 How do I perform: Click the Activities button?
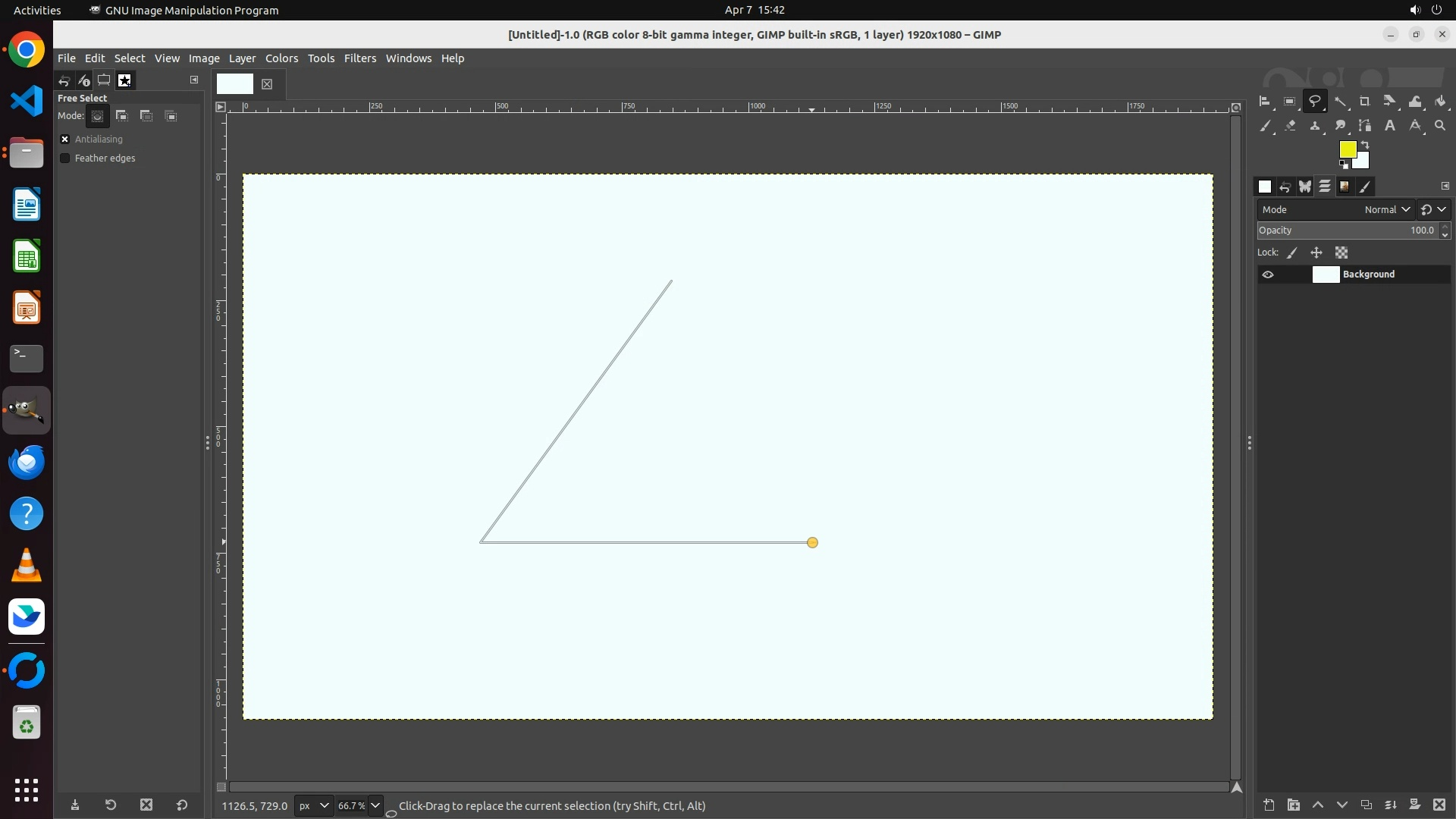tap(37, 10)
